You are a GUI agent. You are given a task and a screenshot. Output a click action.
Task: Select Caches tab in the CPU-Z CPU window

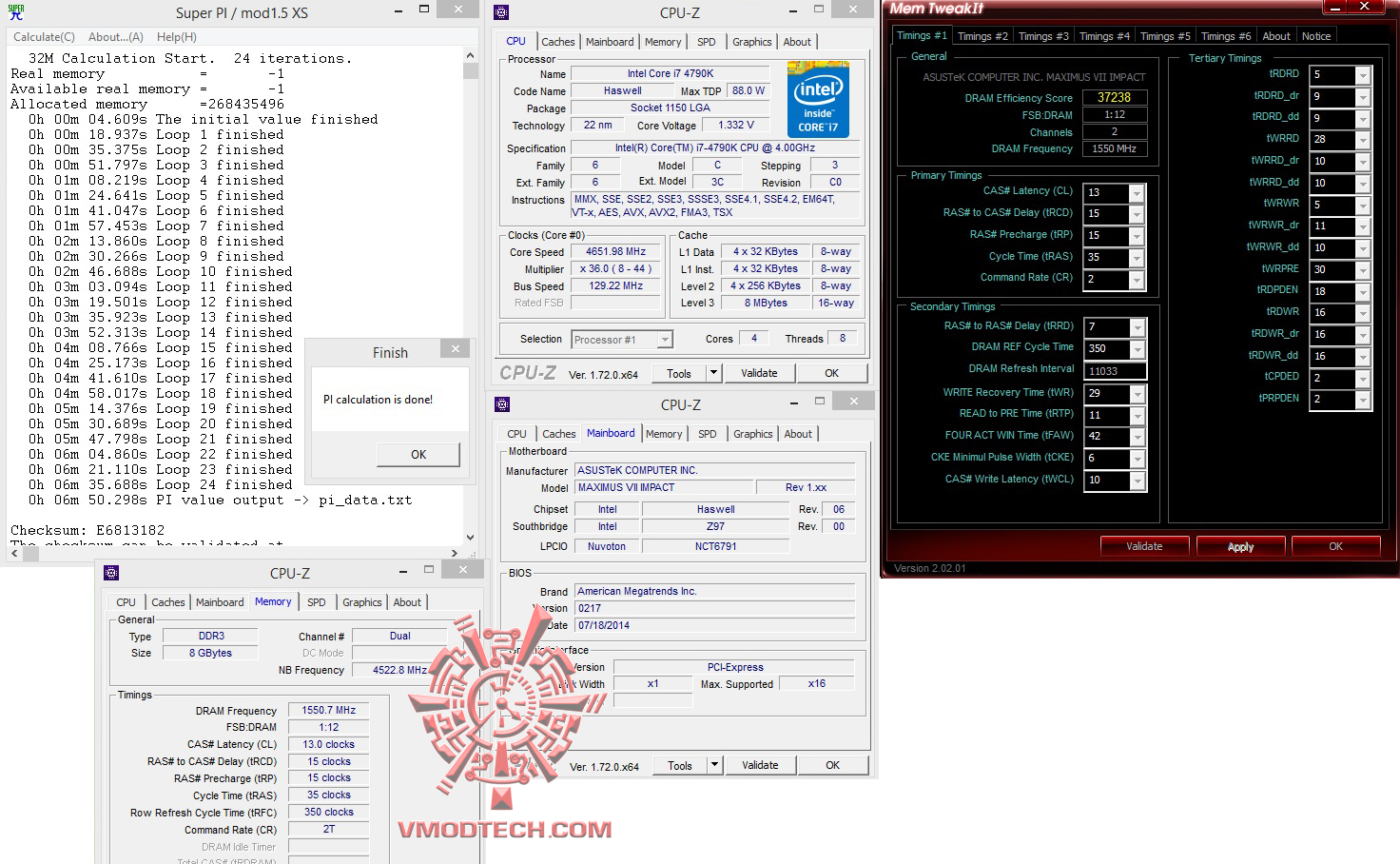click(558, 42)
